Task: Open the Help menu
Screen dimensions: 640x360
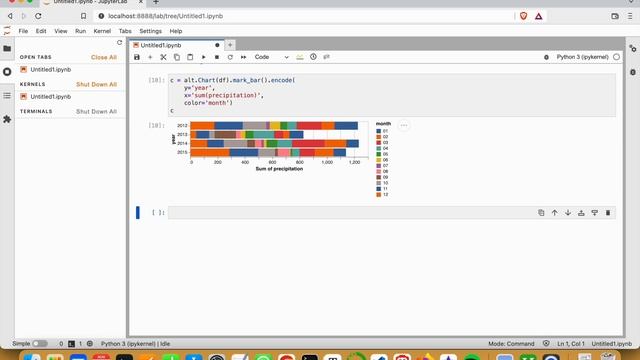Action: pyautogui.click(x=176, y=31)
